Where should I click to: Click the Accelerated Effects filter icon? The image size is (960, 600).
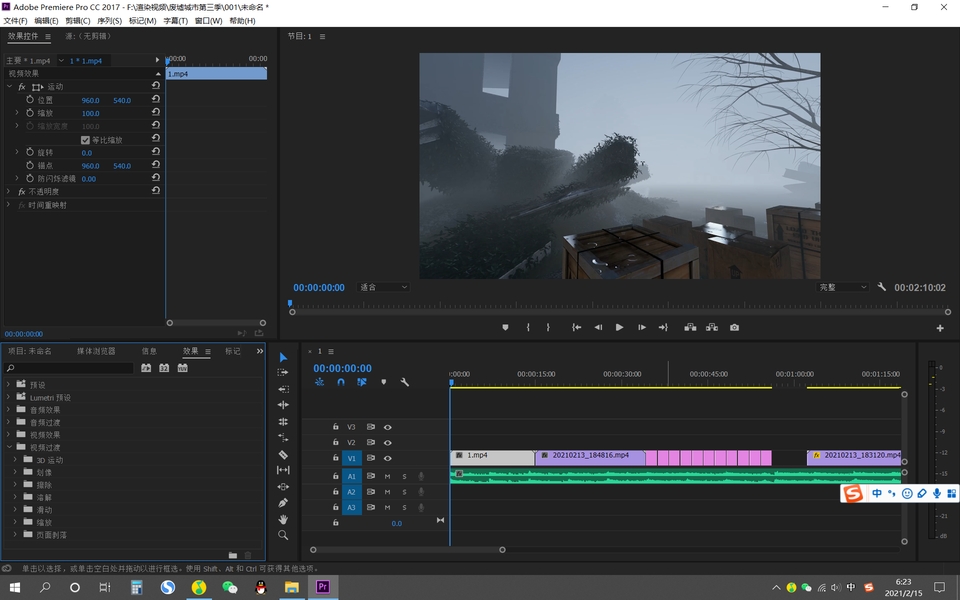(146, 368)
